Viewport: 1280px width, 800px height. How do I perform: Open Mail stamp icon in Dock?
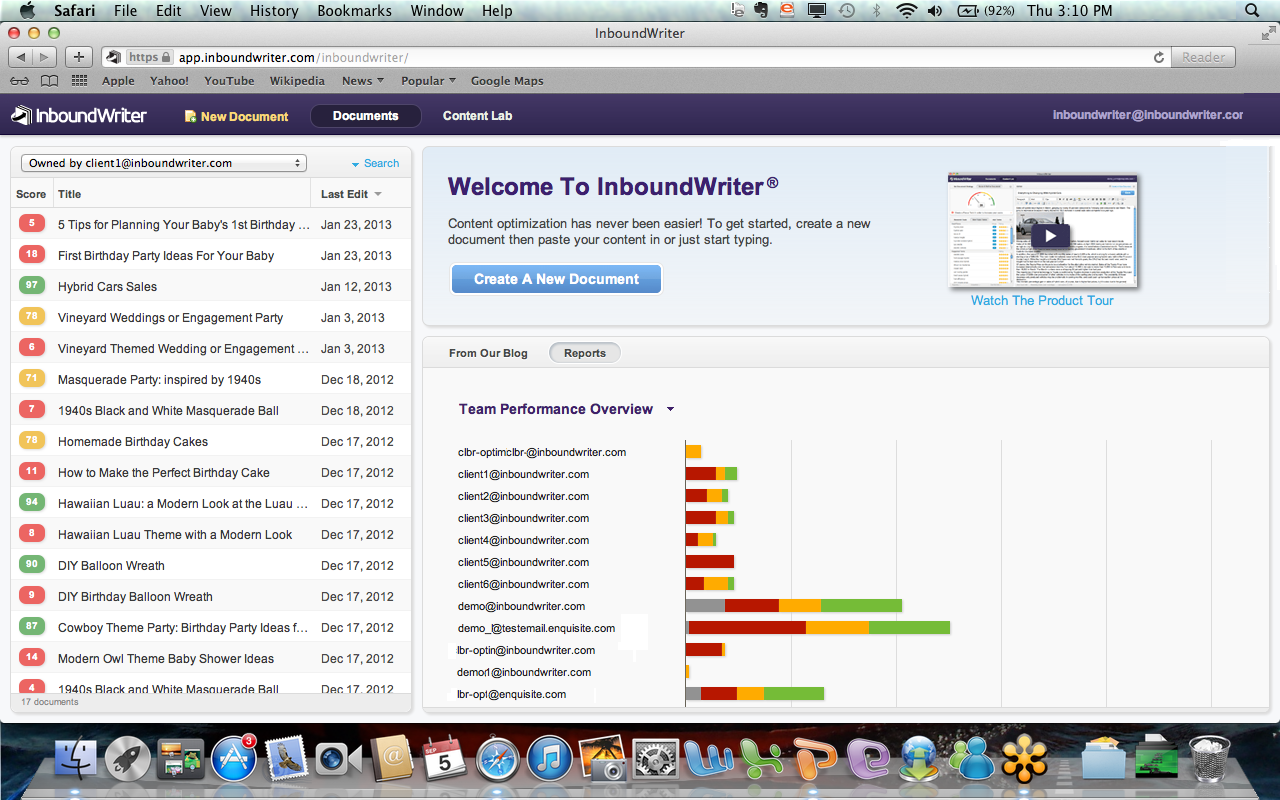[x=286, y=759]
